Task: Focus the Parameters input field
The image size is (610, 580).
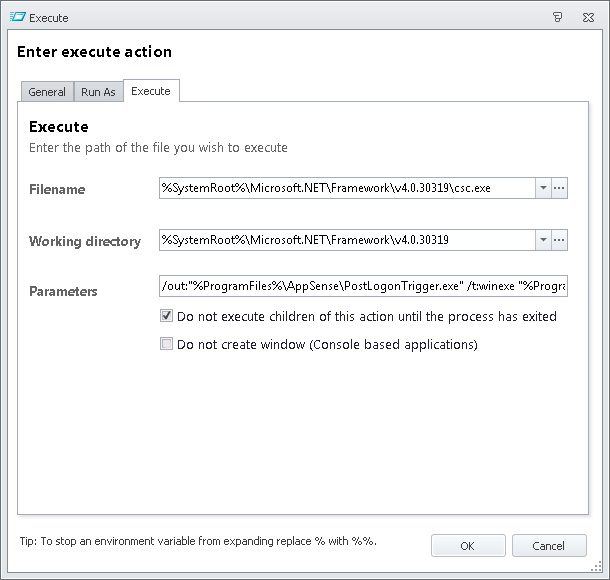Action: 363,288
